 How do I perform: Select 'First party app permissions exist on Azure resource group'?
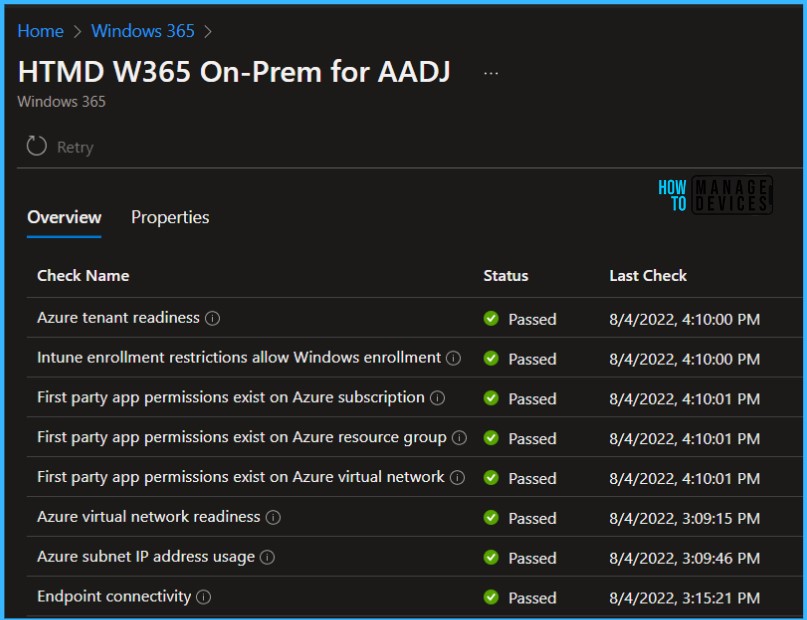click(241, 437)
